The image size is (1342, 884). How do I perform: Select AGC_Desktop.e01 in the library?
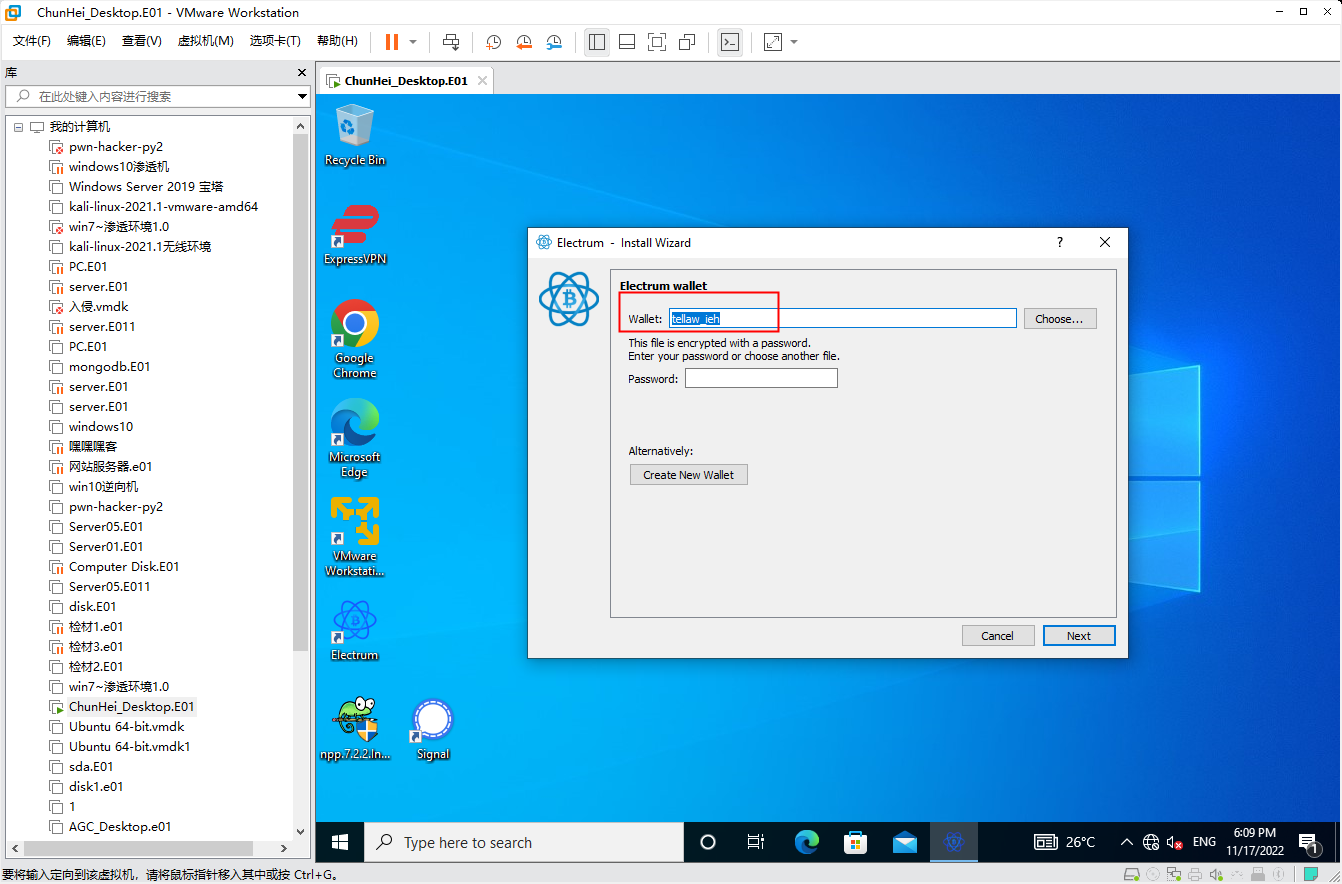120,827
